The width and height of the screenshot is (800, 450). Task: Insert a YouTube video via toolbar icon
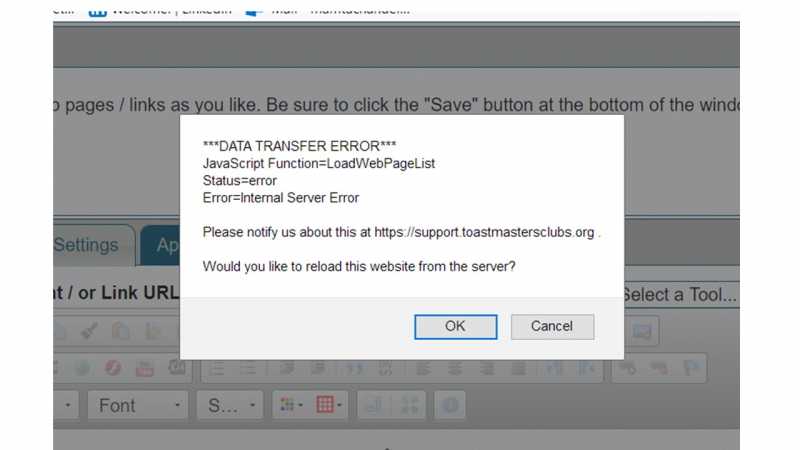[145, 368]
